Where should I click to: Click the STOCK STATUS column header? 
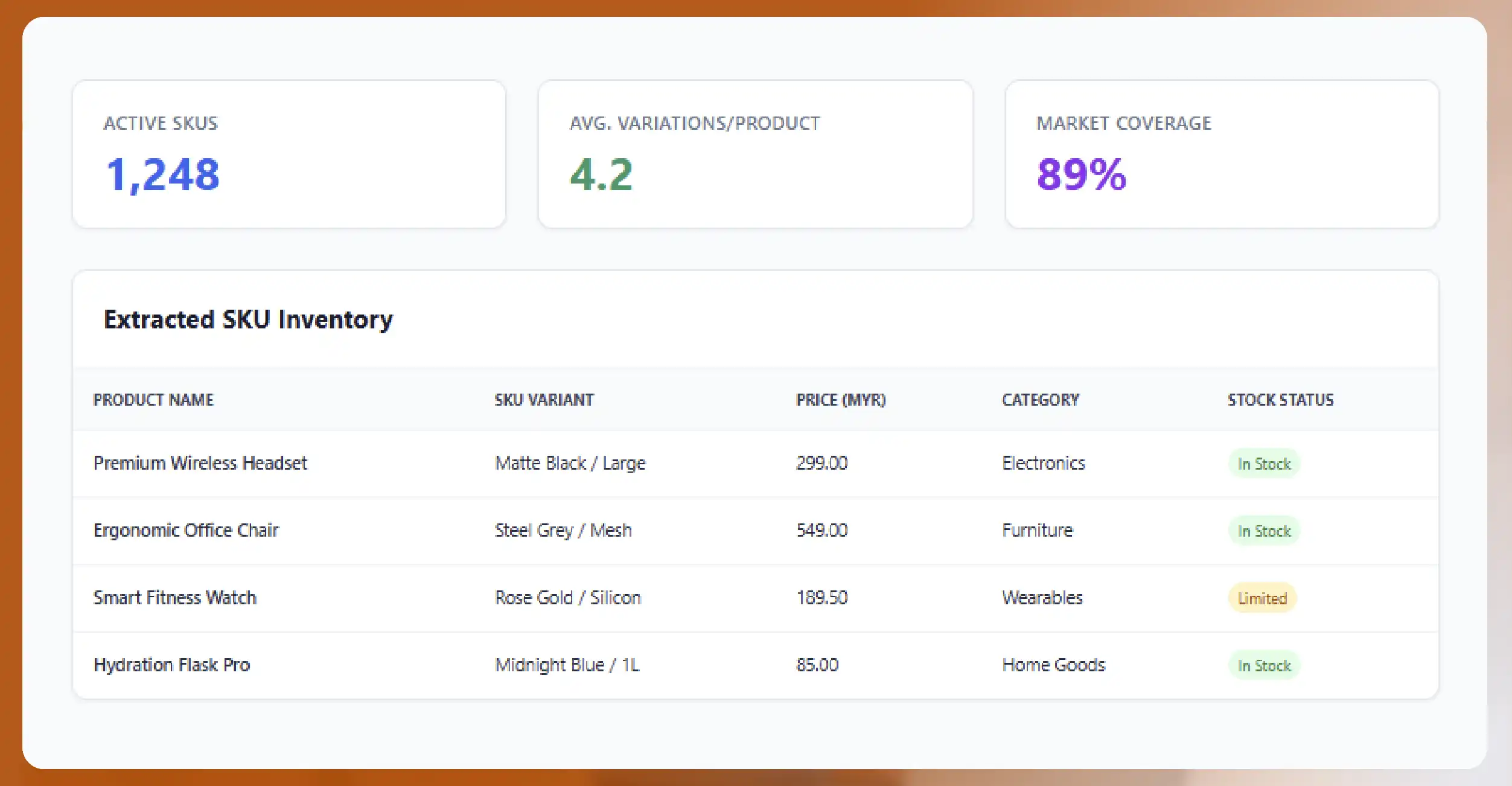1280,400
